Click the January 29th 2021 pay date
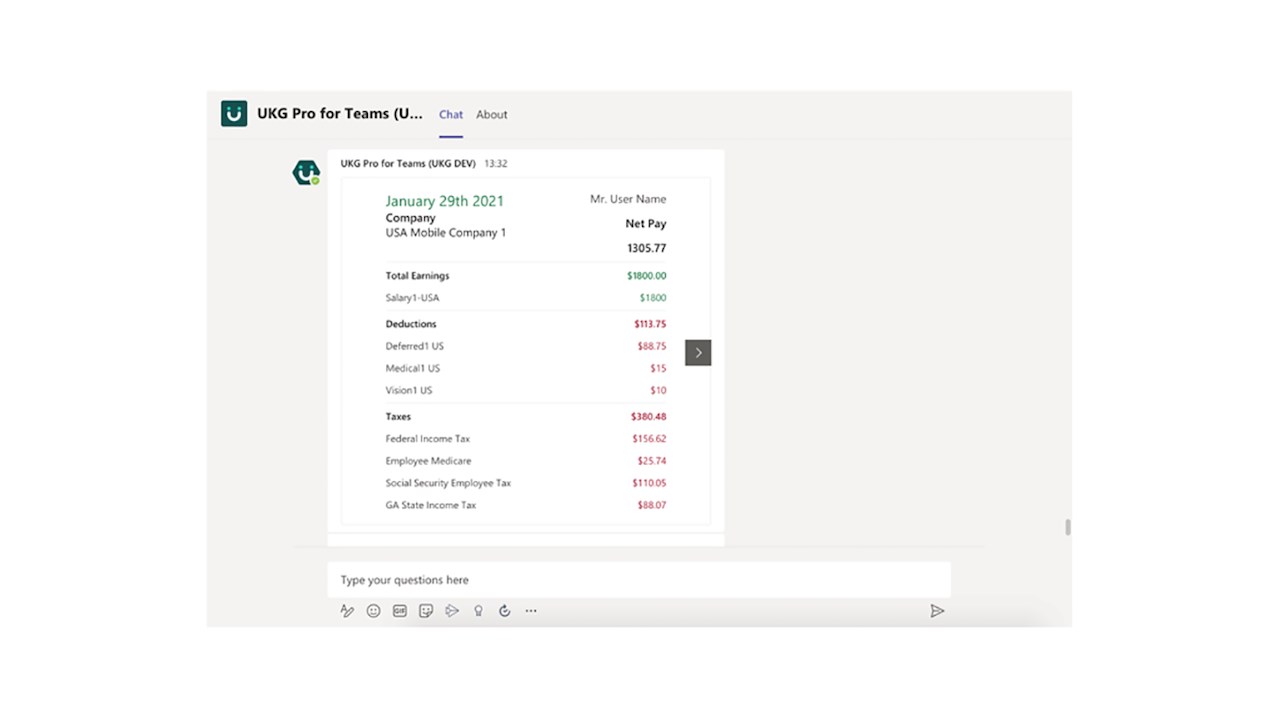 click(445, 201)
